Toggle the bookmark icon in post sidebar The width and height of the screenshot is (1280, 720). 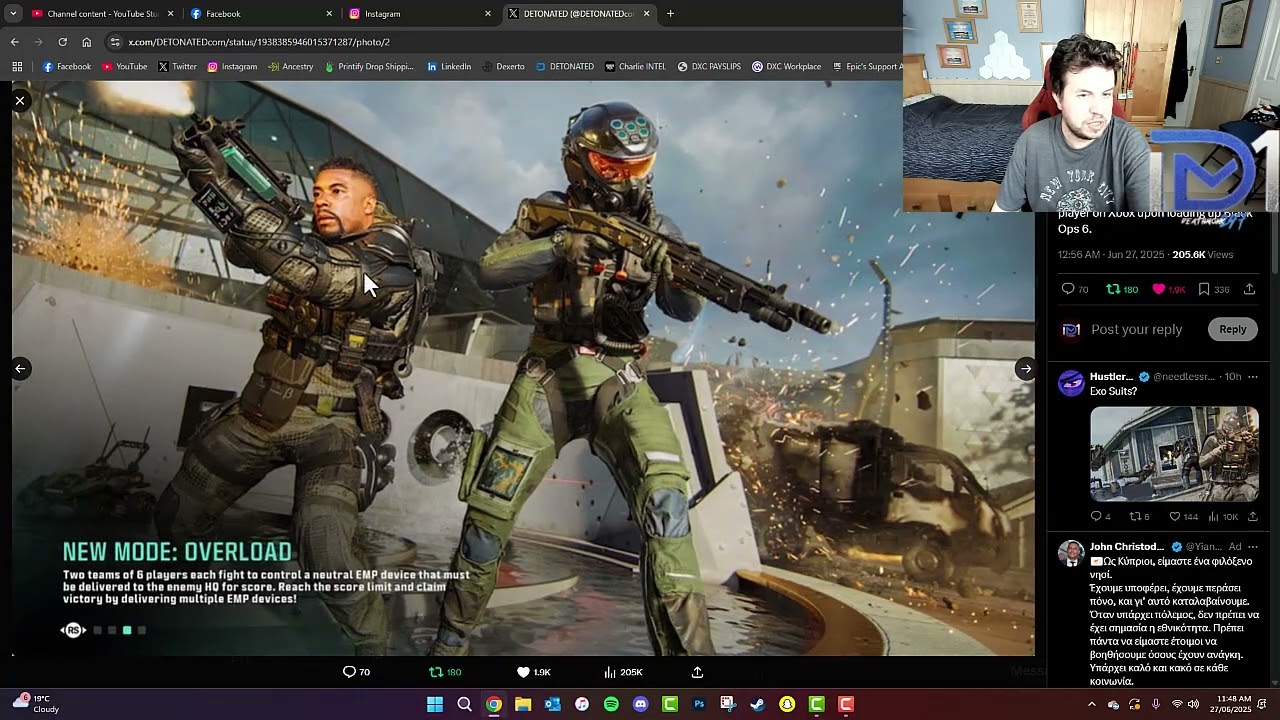point(1204,289)
